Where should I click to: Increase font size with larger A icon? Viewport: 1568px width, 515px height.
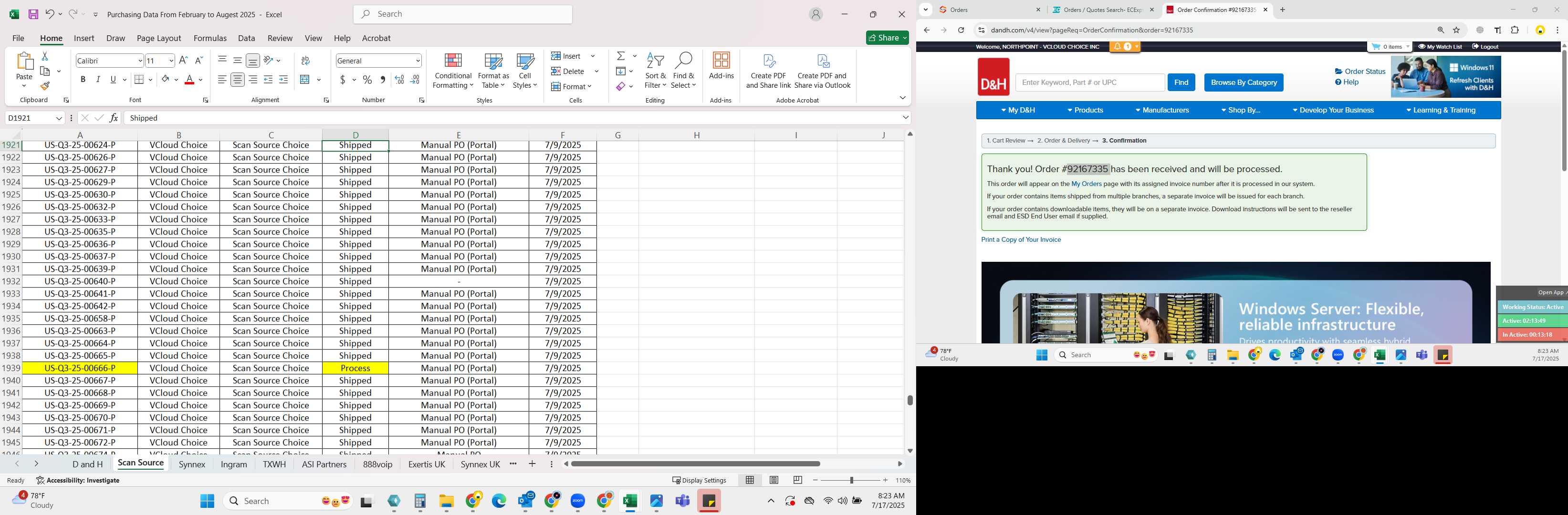(184, 60)
